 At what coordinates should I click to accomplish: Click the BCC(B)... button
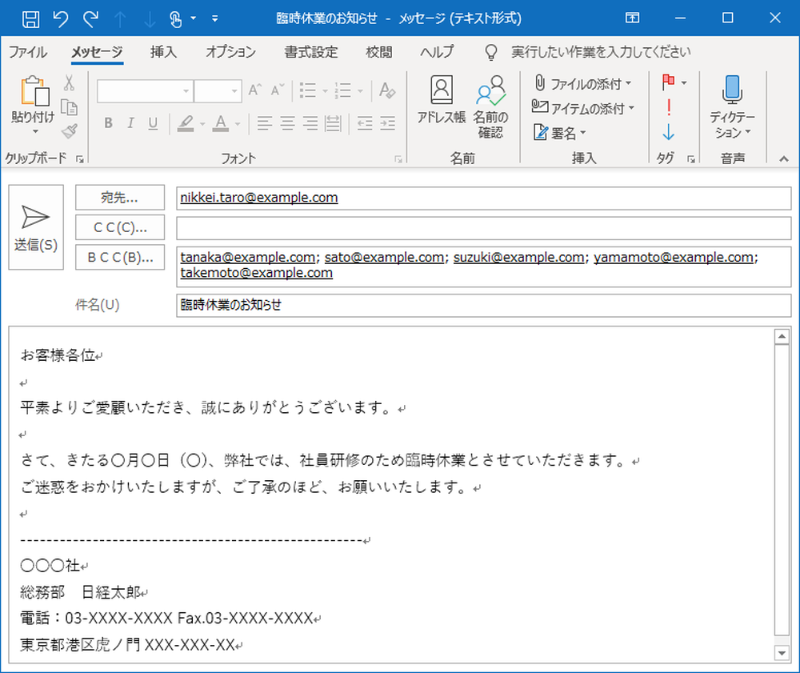point(120,257)
